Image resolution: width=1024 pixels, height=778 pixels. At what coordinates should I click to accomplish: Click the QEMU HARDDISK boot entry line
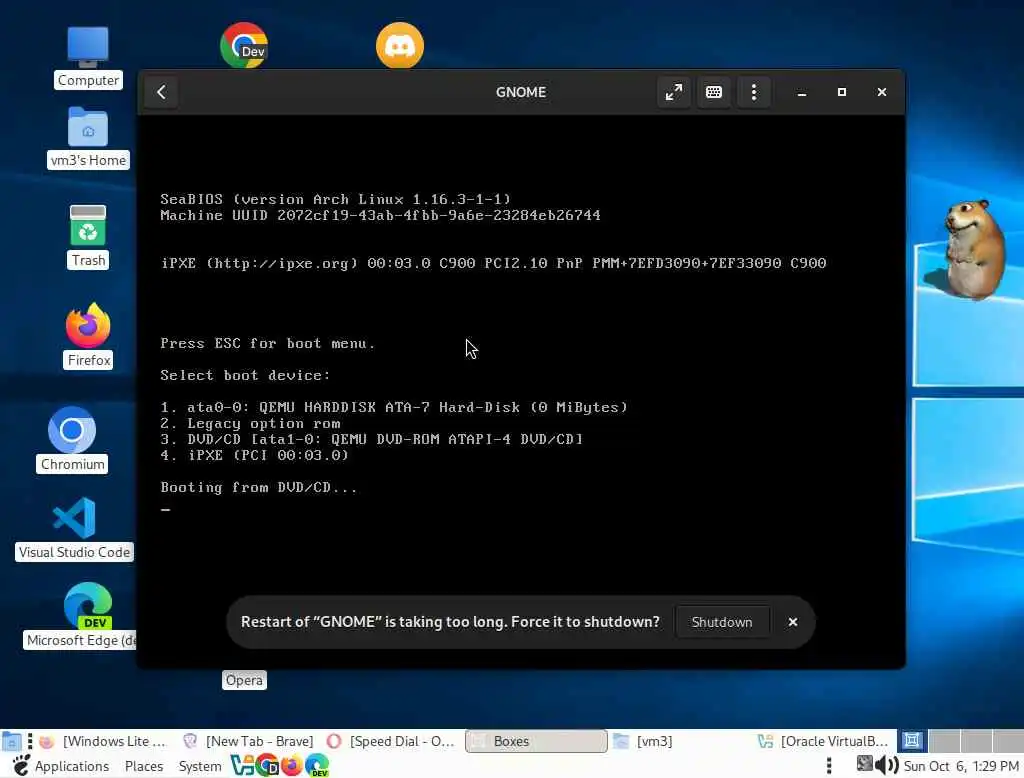394,407
